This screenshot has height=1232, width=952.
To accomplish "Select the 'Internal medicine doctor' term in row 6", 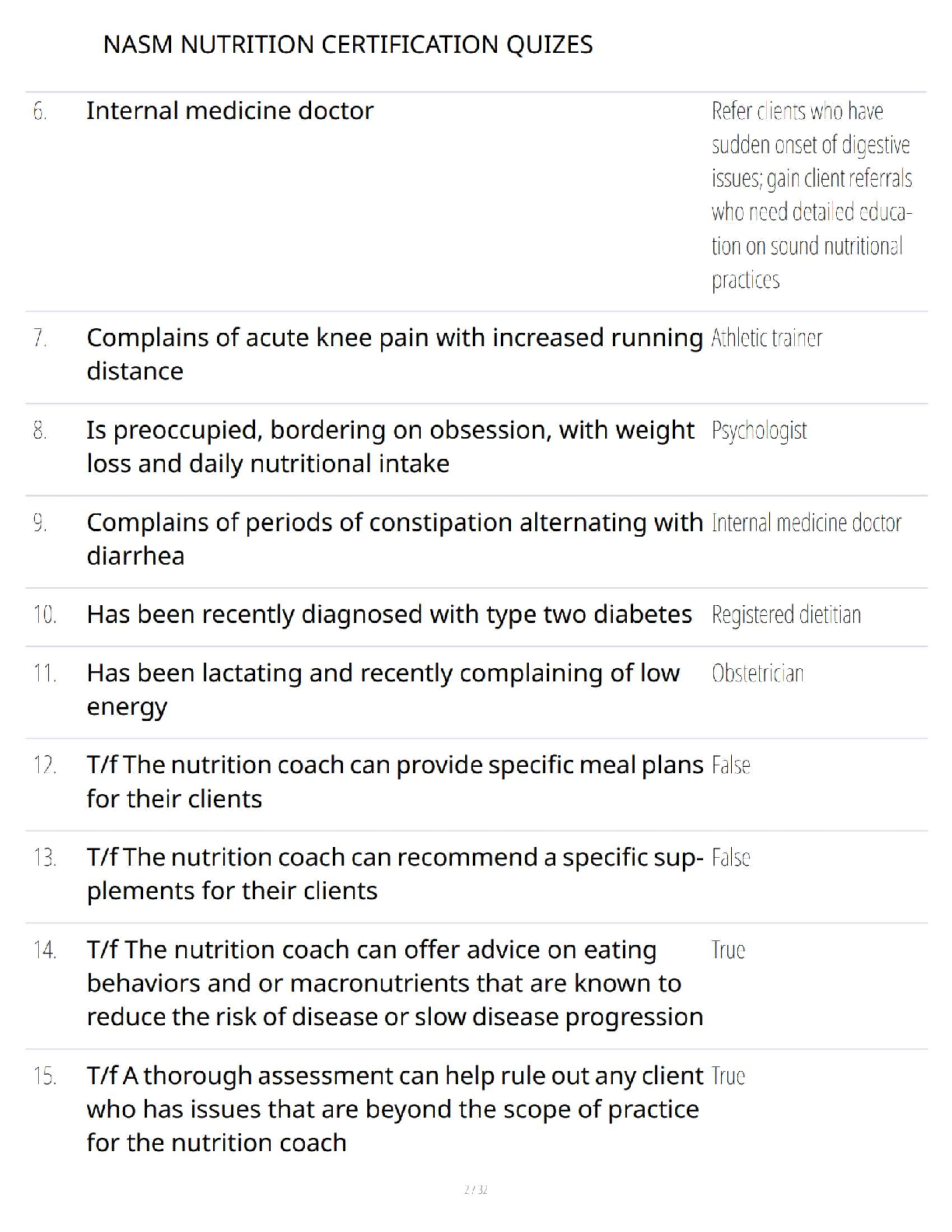I will (229, 111).
